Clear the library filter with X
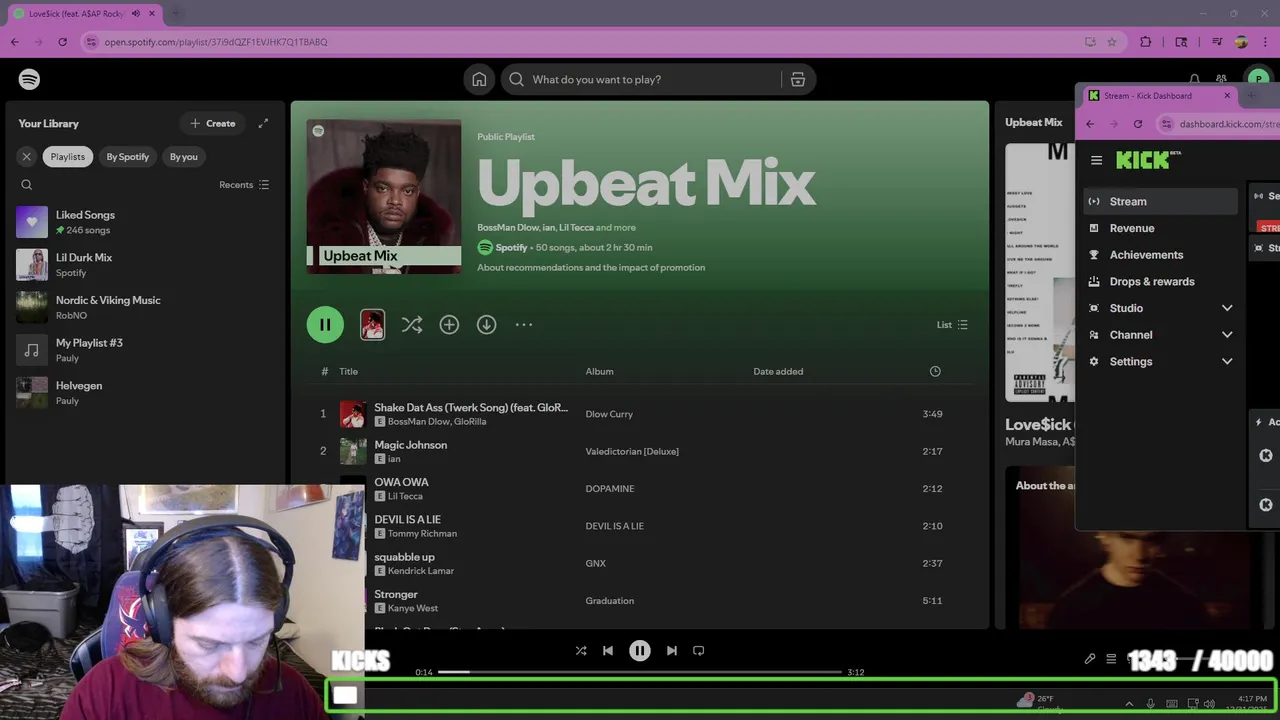The width and height of the screenshot is (1280, 720). [x=27, y=156]
